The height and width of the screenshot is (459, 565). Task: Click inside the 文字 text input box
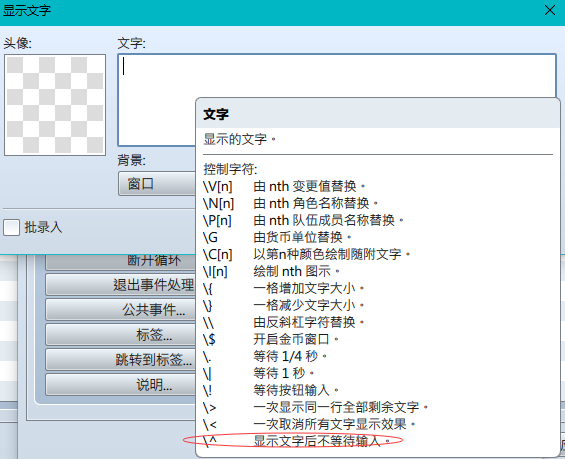337,76
